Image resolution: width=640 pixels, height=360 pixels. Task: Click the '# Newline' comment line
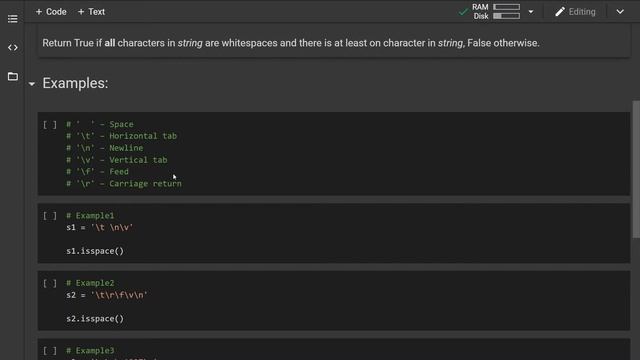[x=104, y=148]
